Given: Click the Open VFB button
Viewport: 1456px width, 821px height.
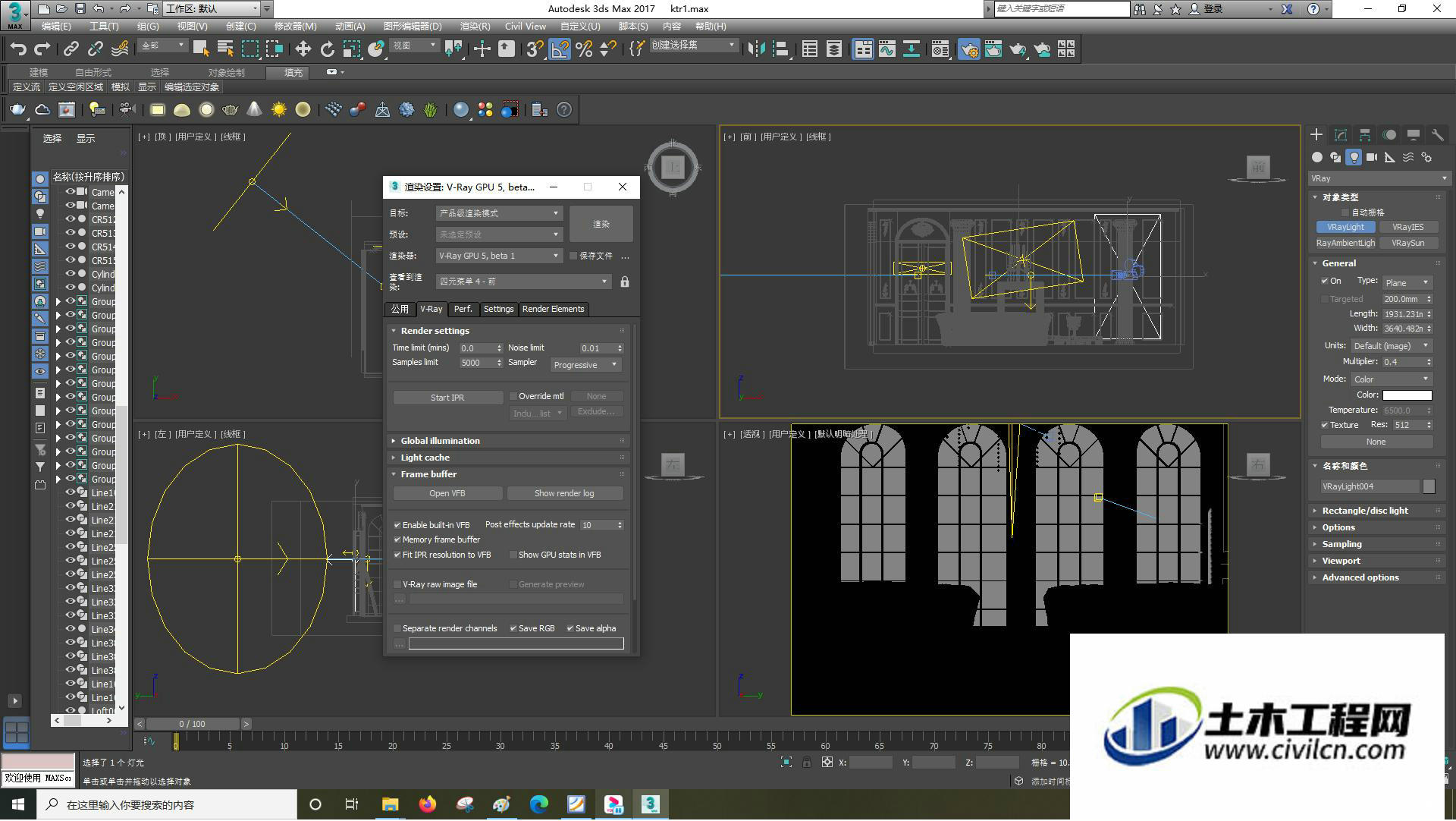Looking at the screenshot, I should [447, 494].
